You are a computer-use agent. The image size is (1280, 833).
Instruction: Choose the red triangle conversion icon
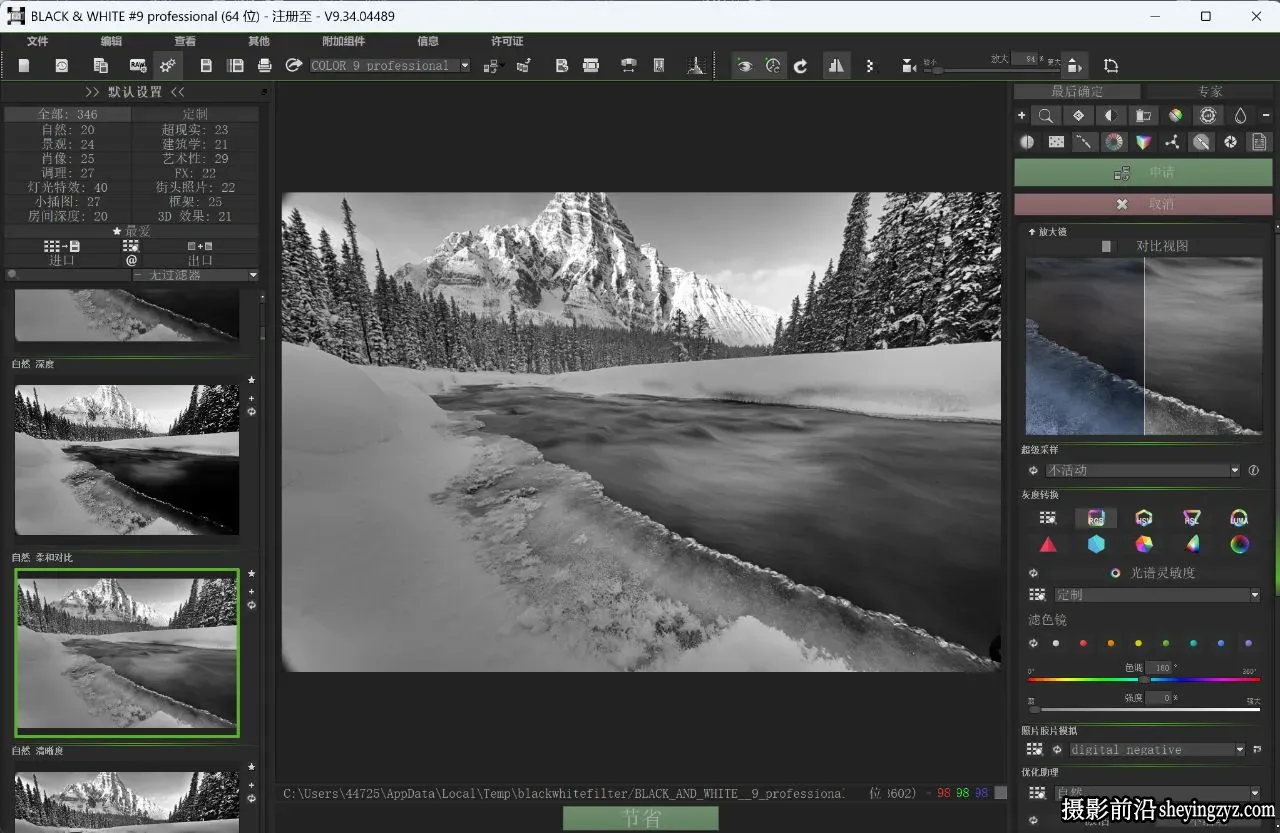(1048, 545)
